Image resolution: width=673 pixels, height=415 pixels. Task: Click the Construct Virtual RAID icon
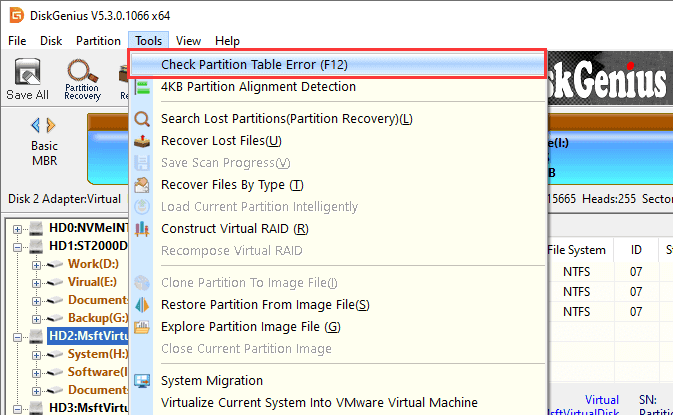[x=141, y=229]
